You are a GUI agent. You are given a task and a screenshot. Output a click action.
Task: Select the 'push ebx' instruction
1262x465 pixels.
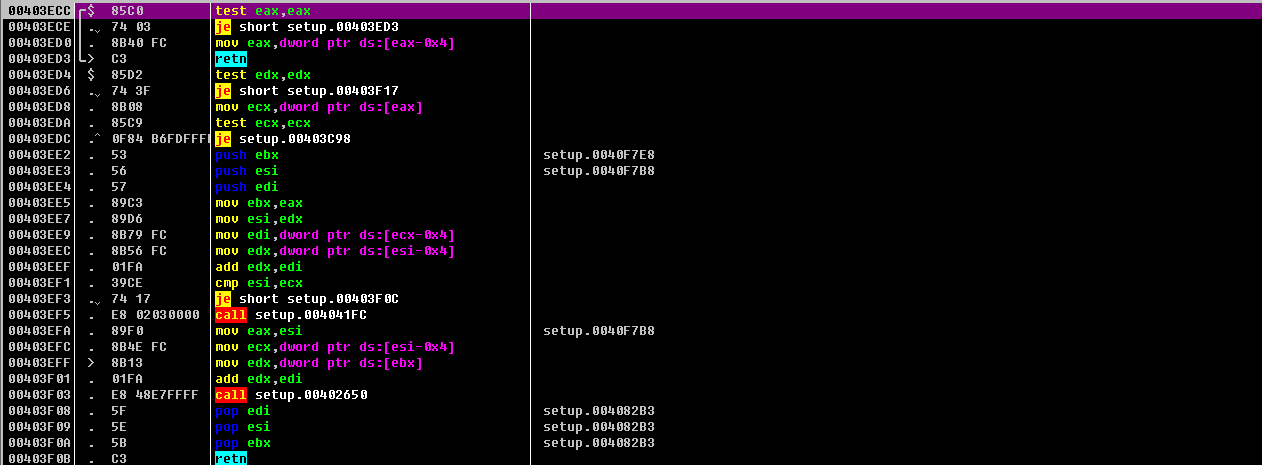pyautogui.click(x=247, y=155)
